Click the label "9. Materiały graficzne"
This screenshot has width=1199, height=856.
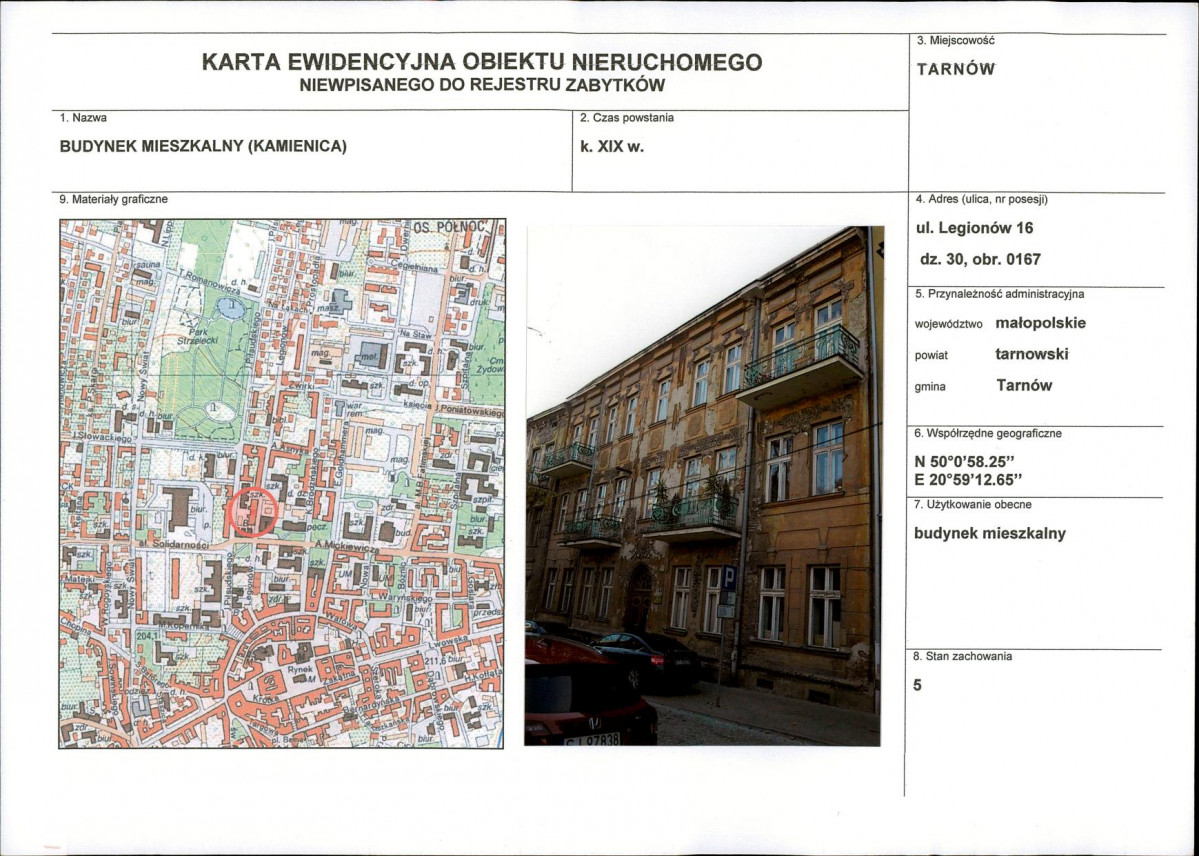pyautogui.click(x=113, y=199)
